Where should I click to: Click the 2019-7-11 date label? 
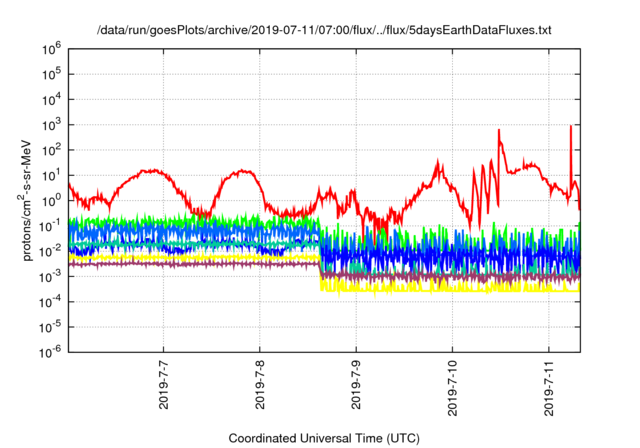549,388
